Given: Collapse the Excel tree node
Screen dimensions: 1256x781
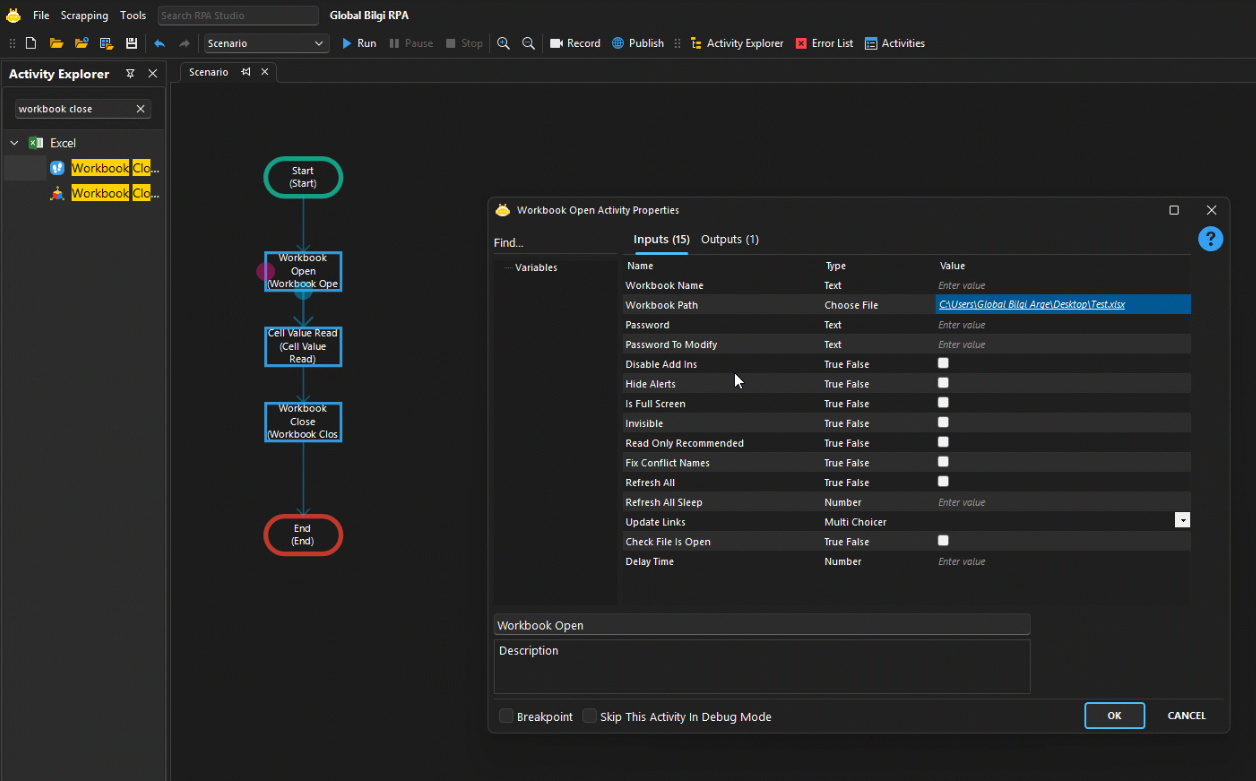Looking at the screenshot, I should pos(15,143).
